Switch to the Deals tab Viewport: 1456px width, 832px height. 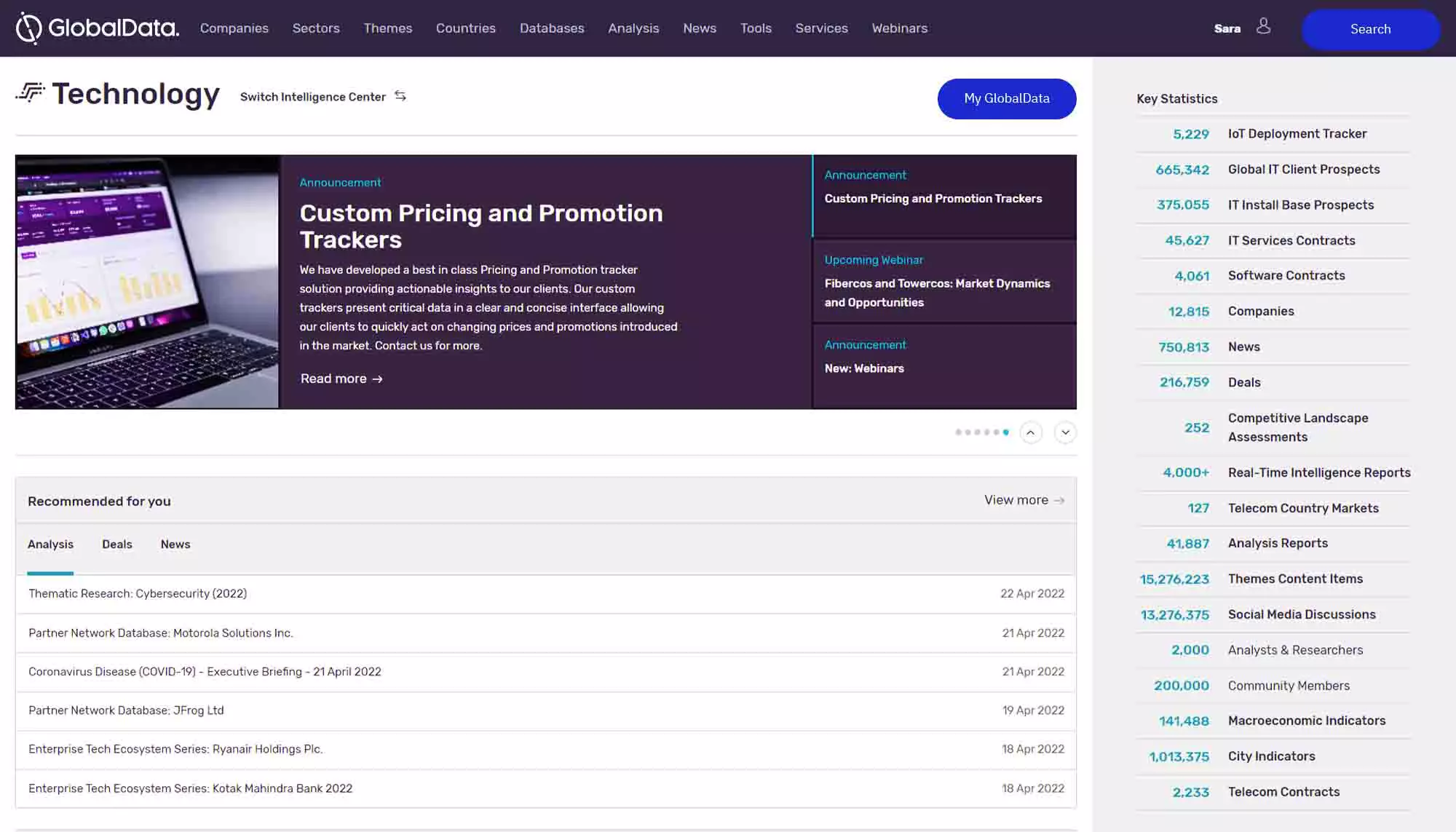117,544
